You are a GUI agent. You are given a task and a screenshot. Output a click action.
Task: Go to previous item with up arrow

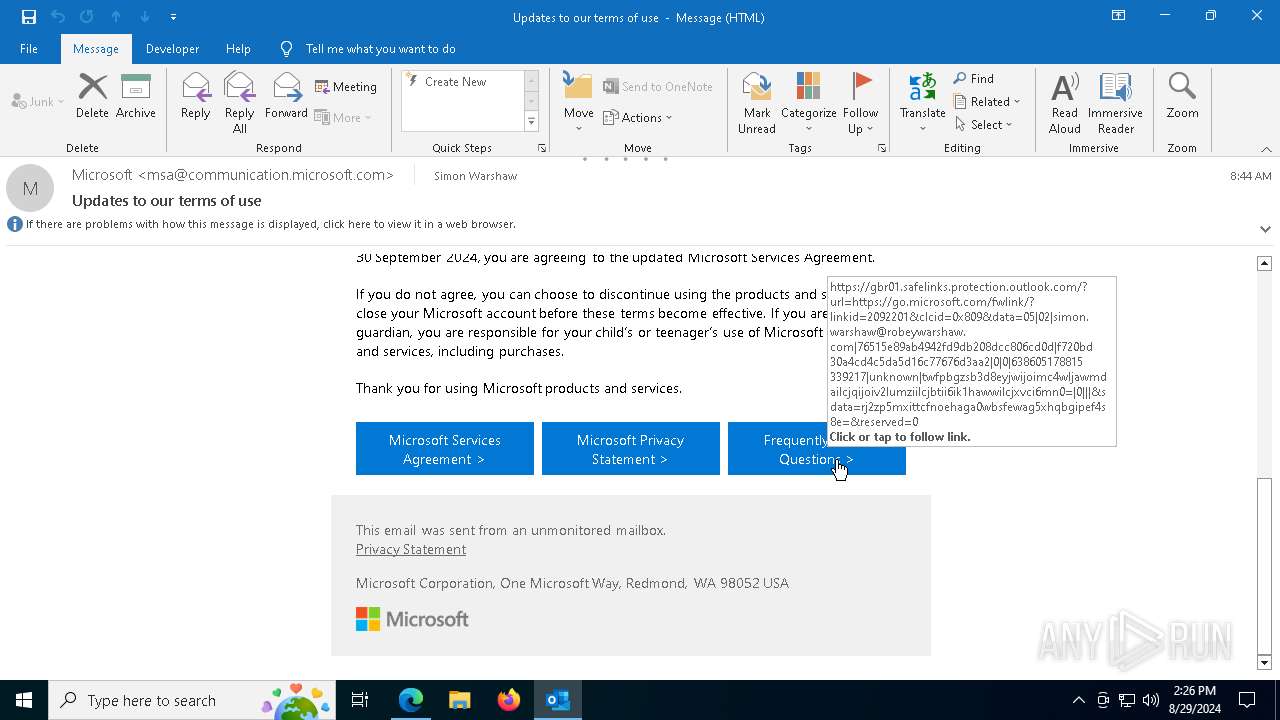116,17
